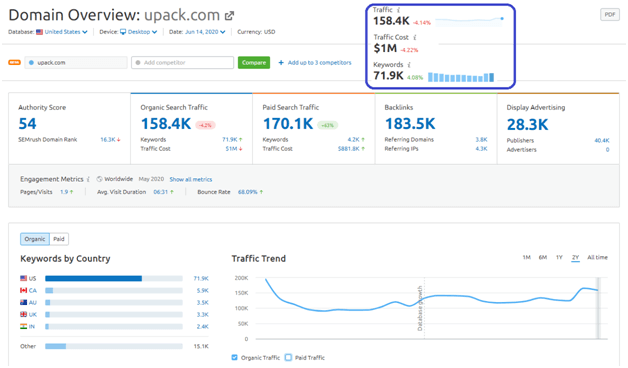This screenshot has height=368, width=628.
Task: Open the Date Jun 14, 2020 dropdown
Action: coord(205,32)
